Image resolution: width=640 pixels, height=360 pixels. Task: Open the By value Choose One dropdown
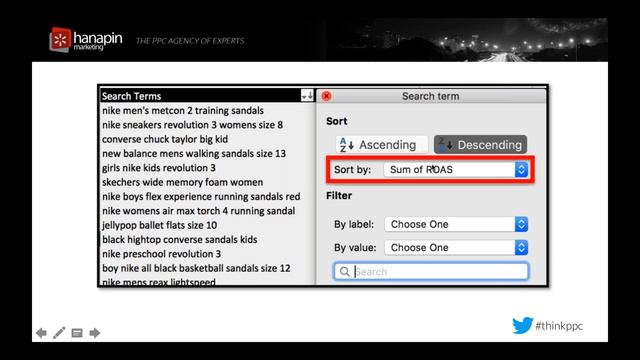coord(456,248)
